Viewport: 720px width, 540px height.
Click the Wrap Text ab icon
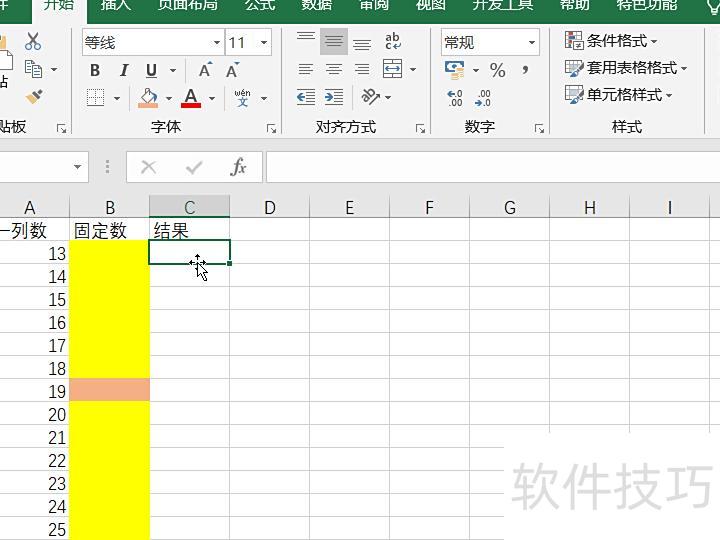coord(393,41)
